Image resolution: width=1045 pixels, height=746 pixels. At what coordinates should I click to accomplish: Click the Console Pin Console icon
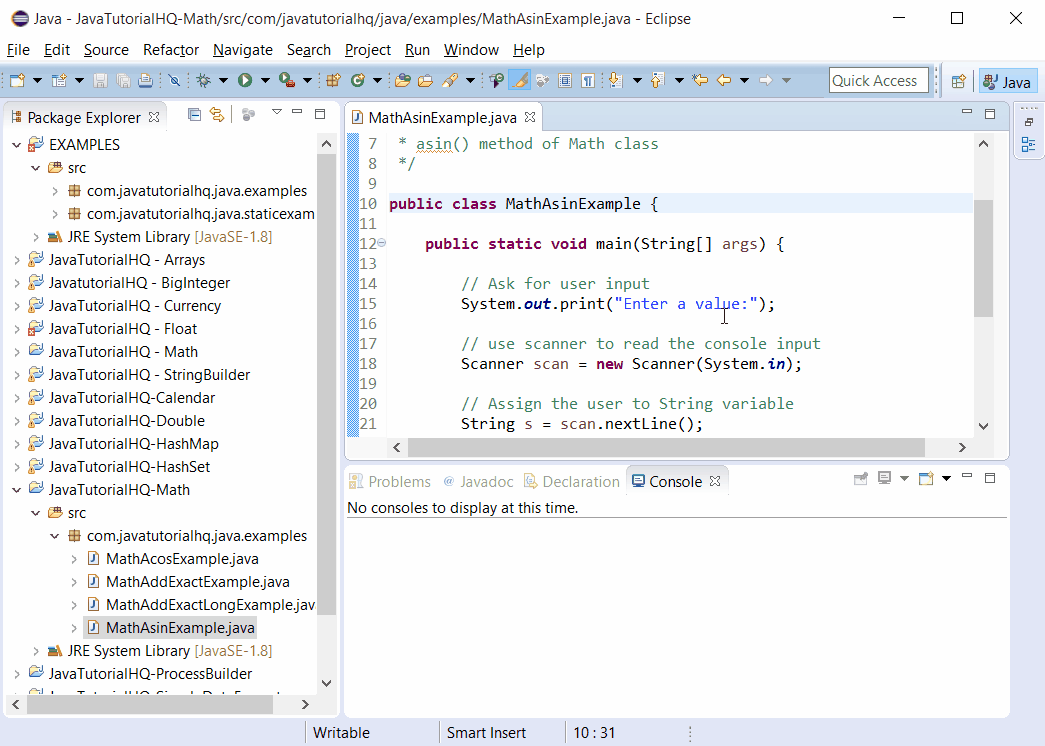(x=861, y=478)
